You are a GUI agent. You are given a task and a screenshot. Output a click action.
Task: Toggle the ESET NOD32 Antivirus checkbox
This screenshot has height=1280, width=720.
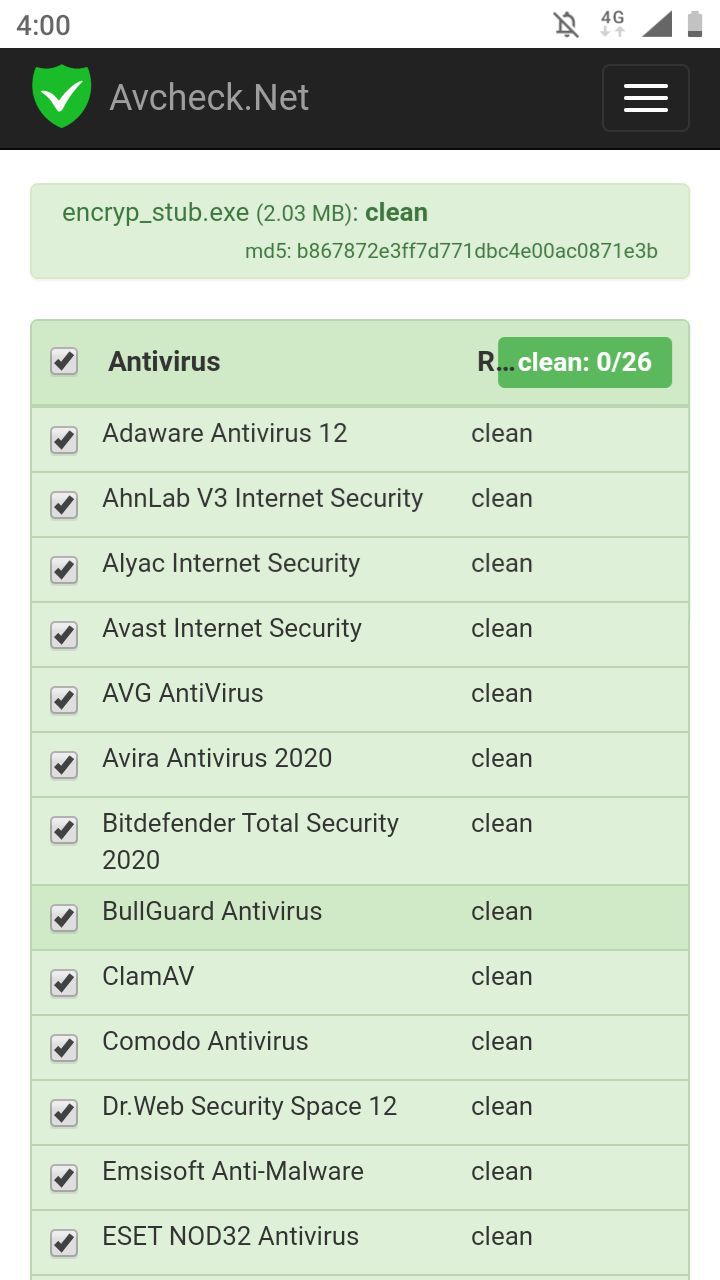64,1242
